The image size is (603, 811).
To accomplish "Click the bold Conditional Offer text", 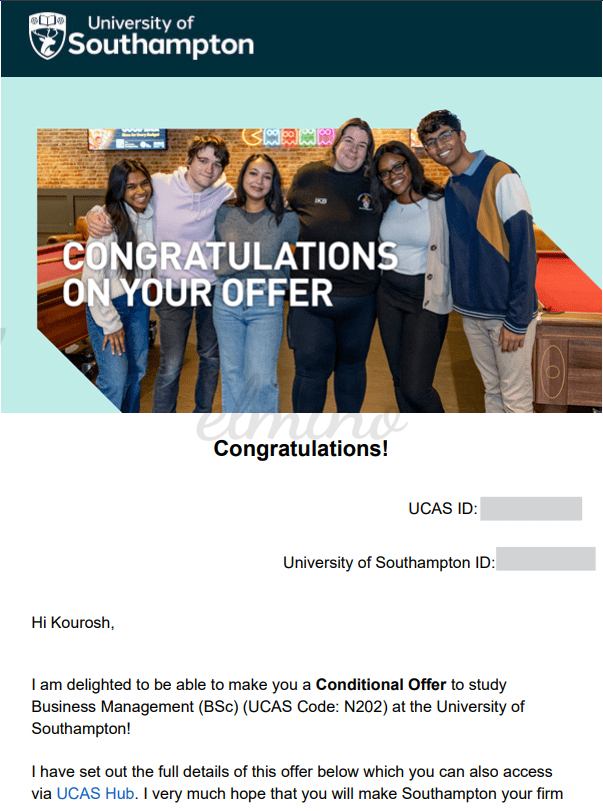I will (381, 684).
